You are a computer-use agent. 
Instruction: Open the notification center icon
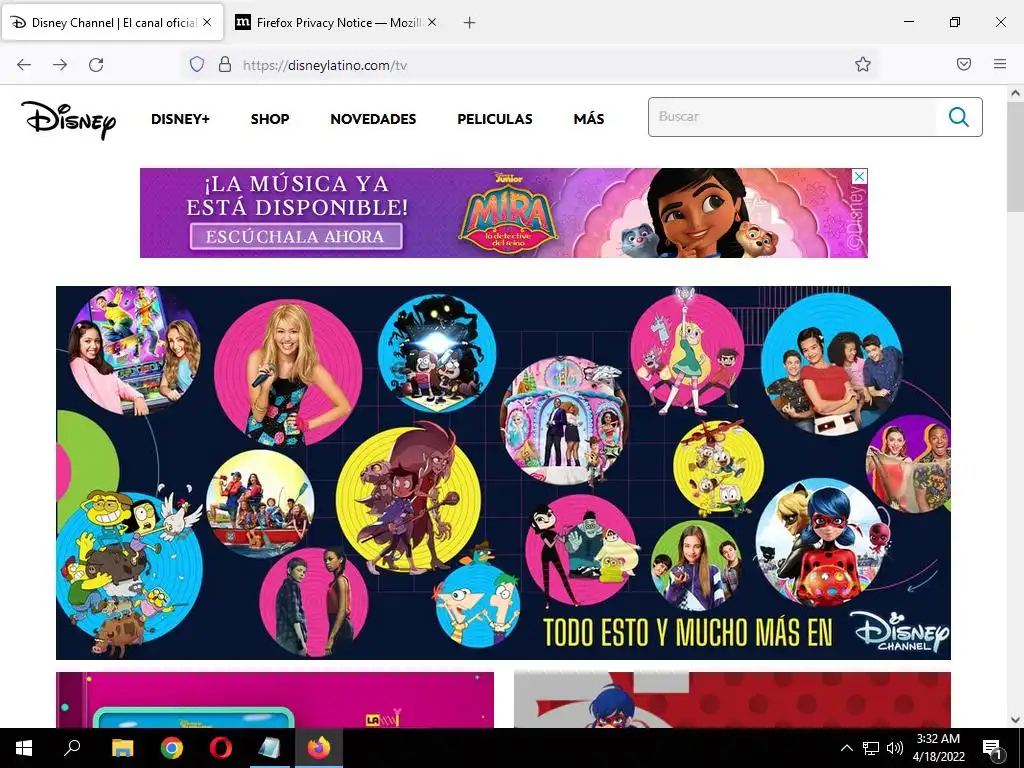pos(992,748)
